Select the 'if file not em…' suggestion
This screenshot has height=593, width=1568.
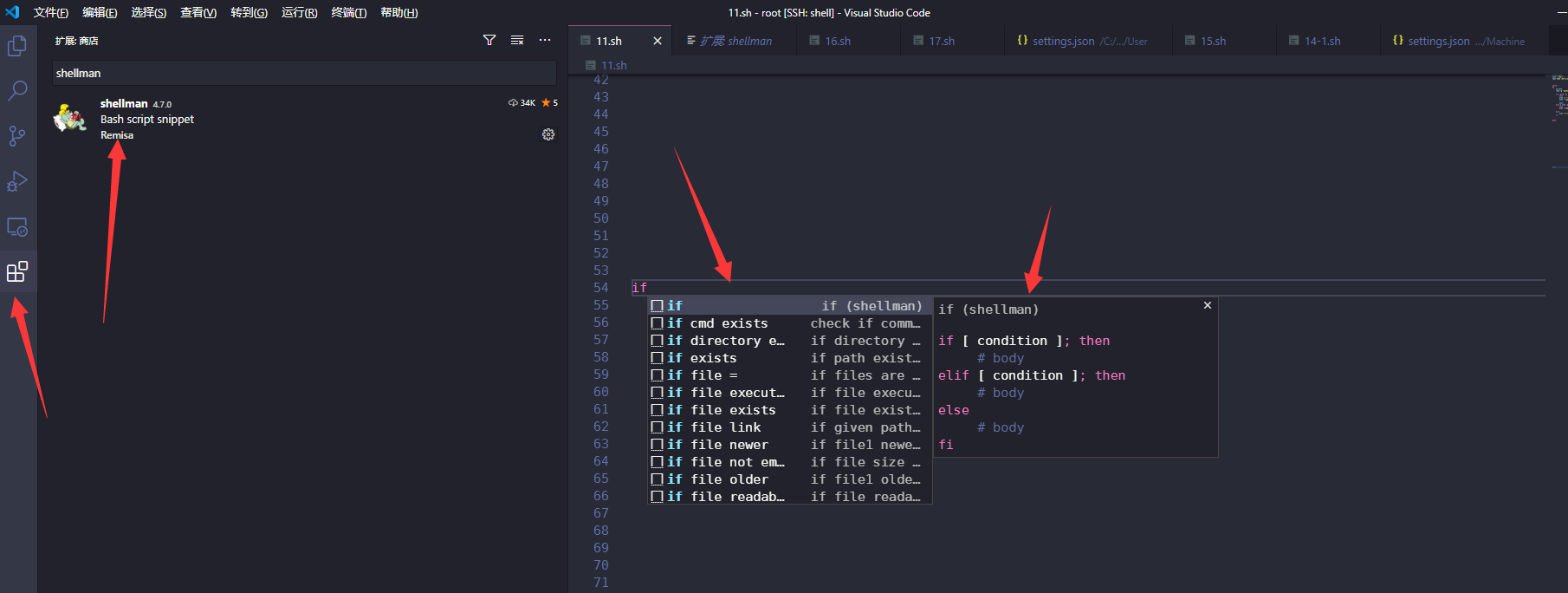tap(790, 461)
